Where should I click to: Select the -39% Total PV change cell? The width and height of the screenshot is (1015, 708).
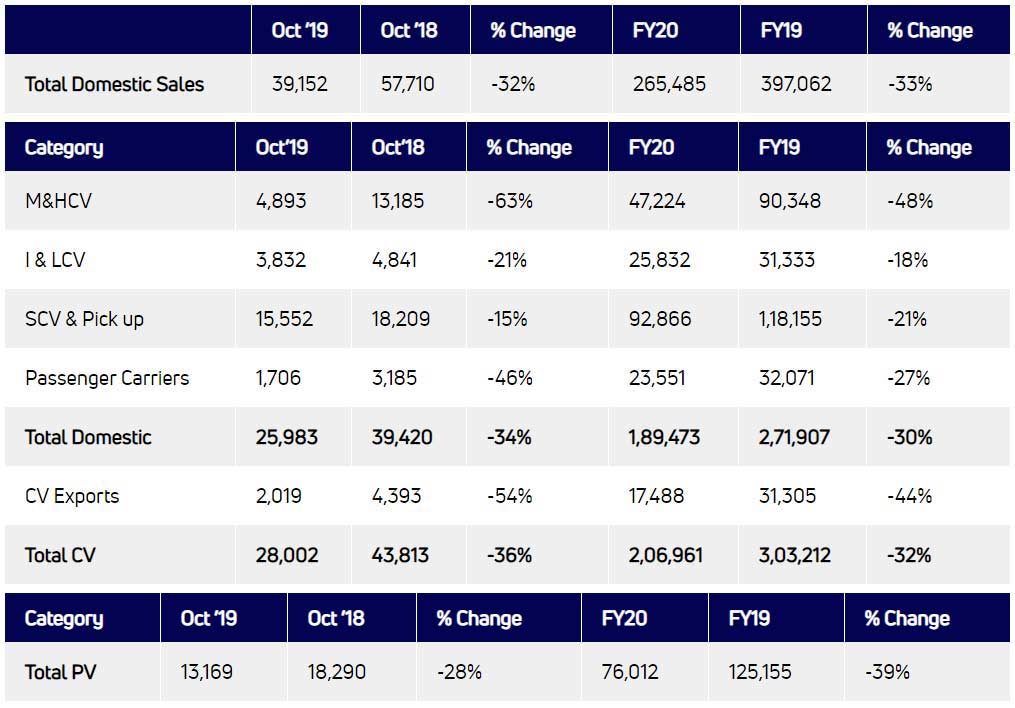tap(887, 672)
